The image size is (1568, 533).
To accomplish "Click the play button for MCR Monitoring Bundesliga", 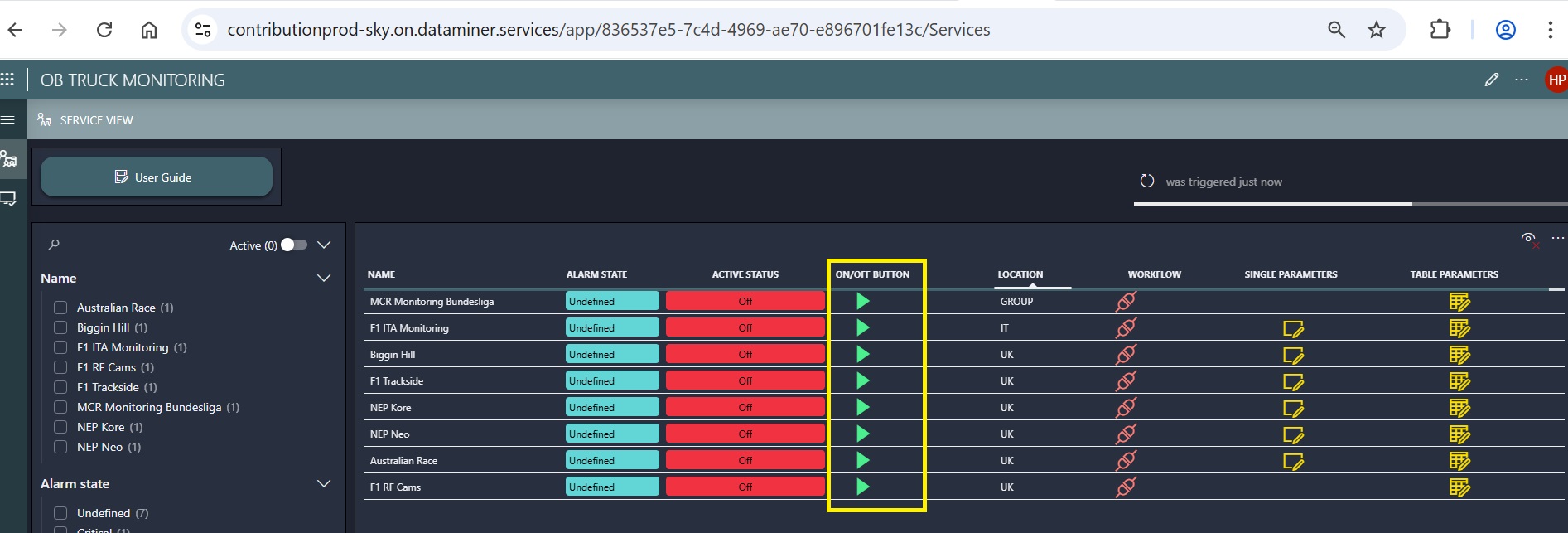I will click(x=862, y=301).
